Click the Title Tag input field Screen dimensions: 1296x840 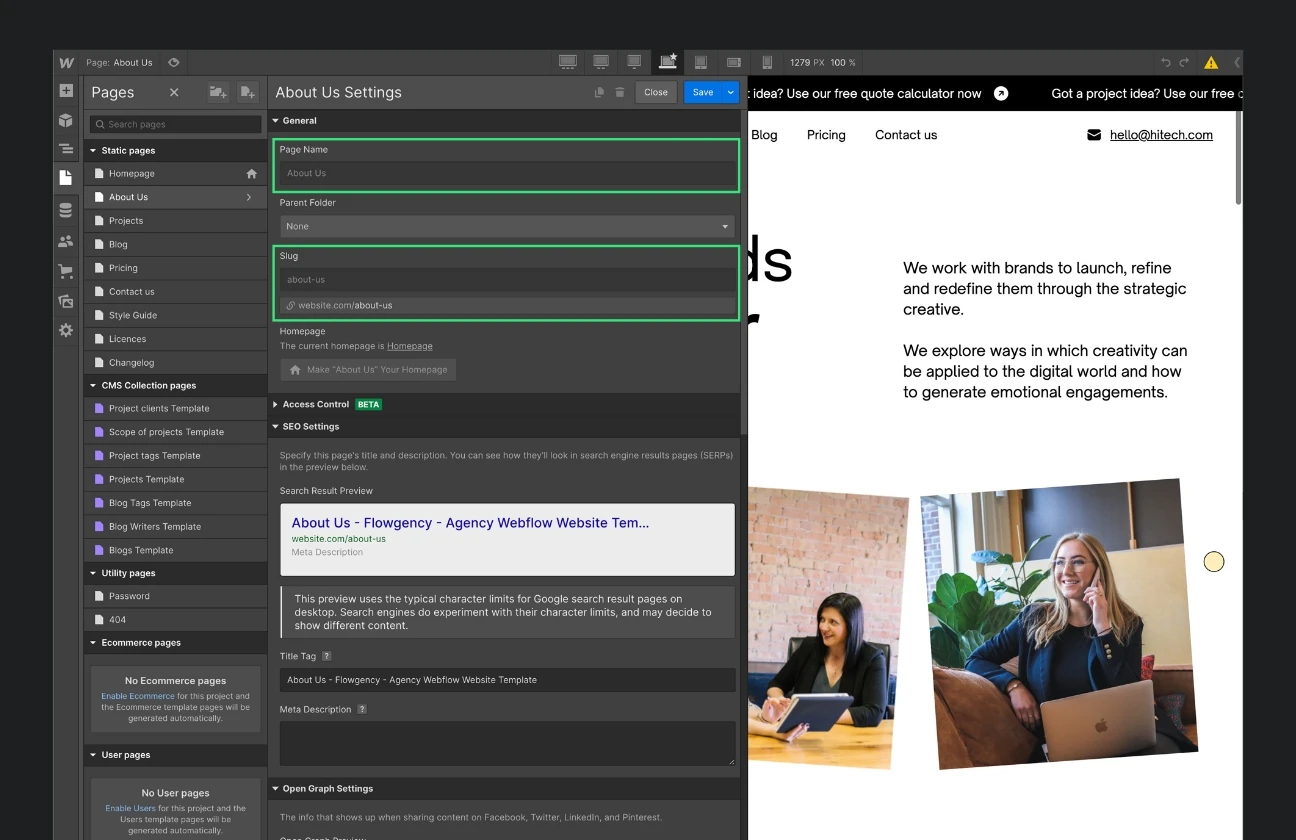[507, 680]
